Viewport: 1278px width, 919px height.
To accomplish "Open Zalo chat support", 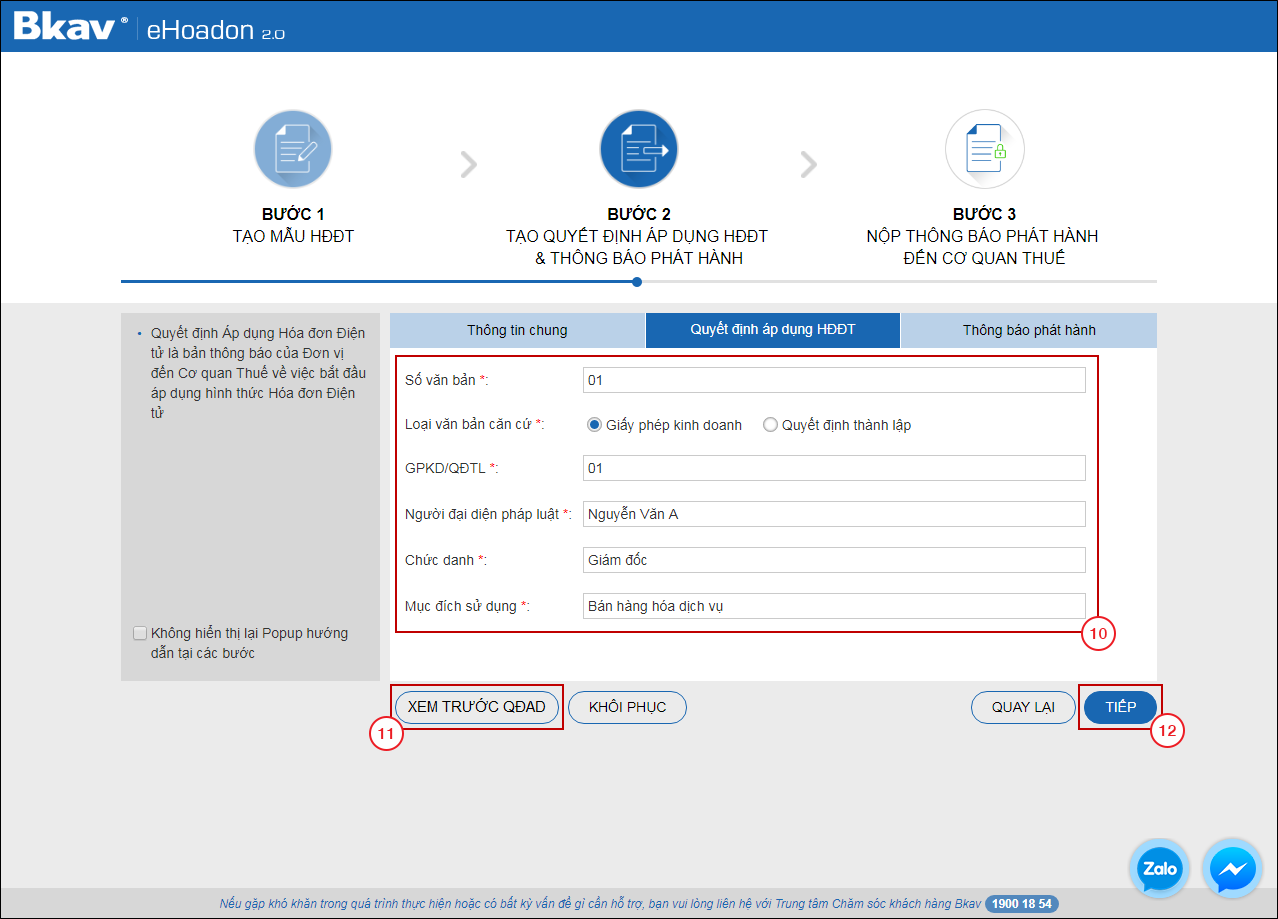I will coord(1160,868).
